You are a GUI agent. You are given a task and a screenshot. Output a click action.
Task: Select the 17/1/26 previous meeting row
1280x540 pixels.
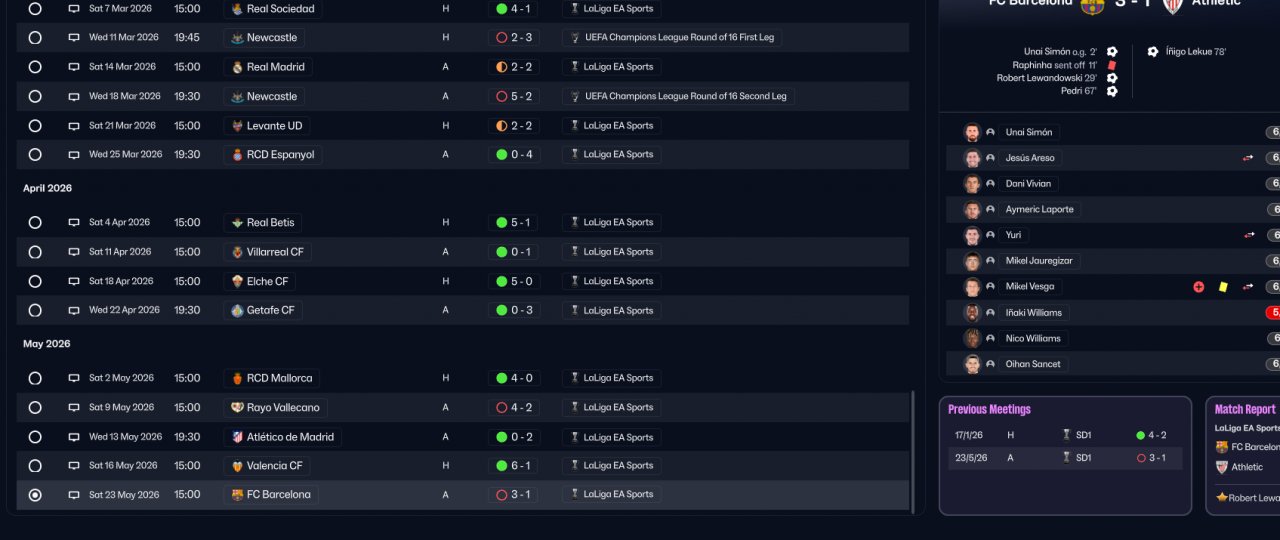click(1065, 436)
